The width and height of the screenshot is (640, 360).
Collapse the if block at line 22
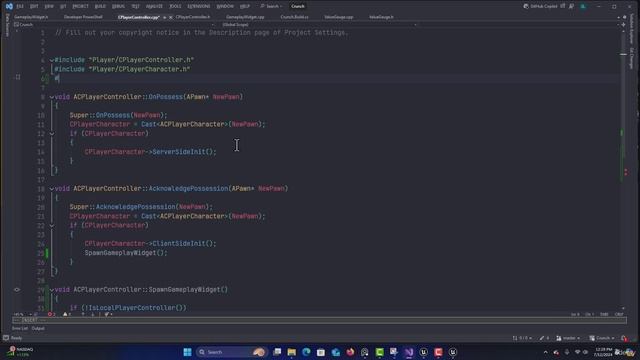pos(52,225)
